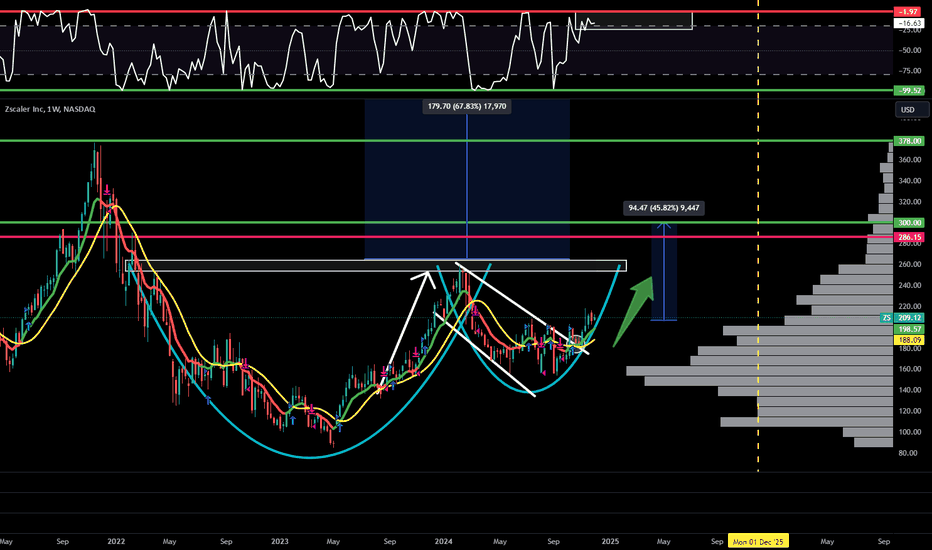Click the -75.00 oscillator axis tick
The height and width of the screenshot is (550, 932).
tap(910, 71)
